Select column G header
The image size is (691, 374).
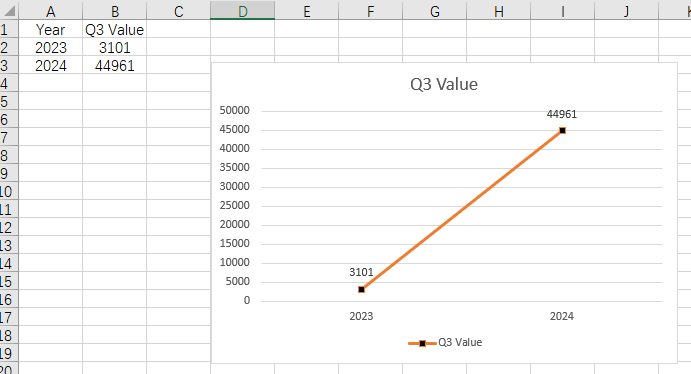tap(435, 10)
